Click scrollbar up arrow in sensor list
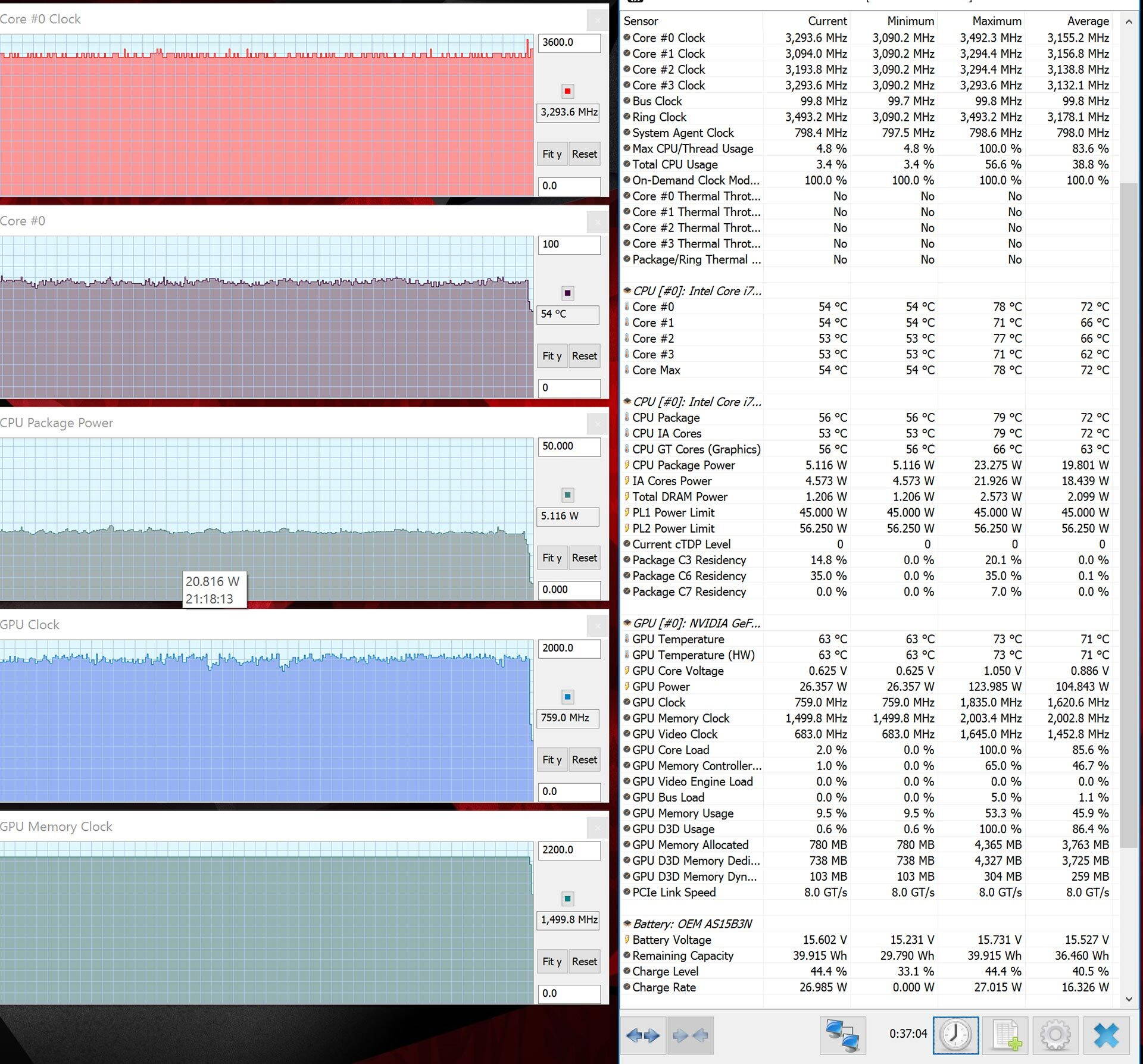Image resolution: width=1143 pixels, height=1064 pixels. (1129, 21)
